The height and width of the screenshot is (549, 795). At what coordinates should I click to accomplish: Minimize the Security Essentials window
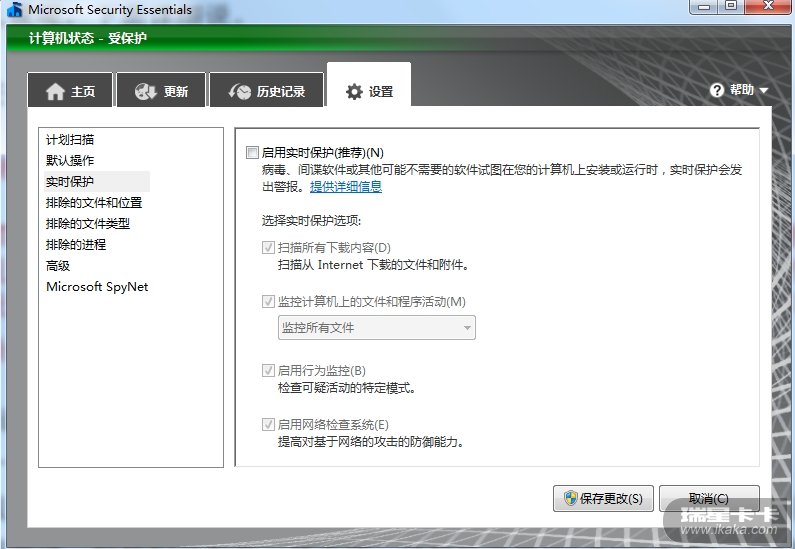pyautogui.click(x=705, y=7)
